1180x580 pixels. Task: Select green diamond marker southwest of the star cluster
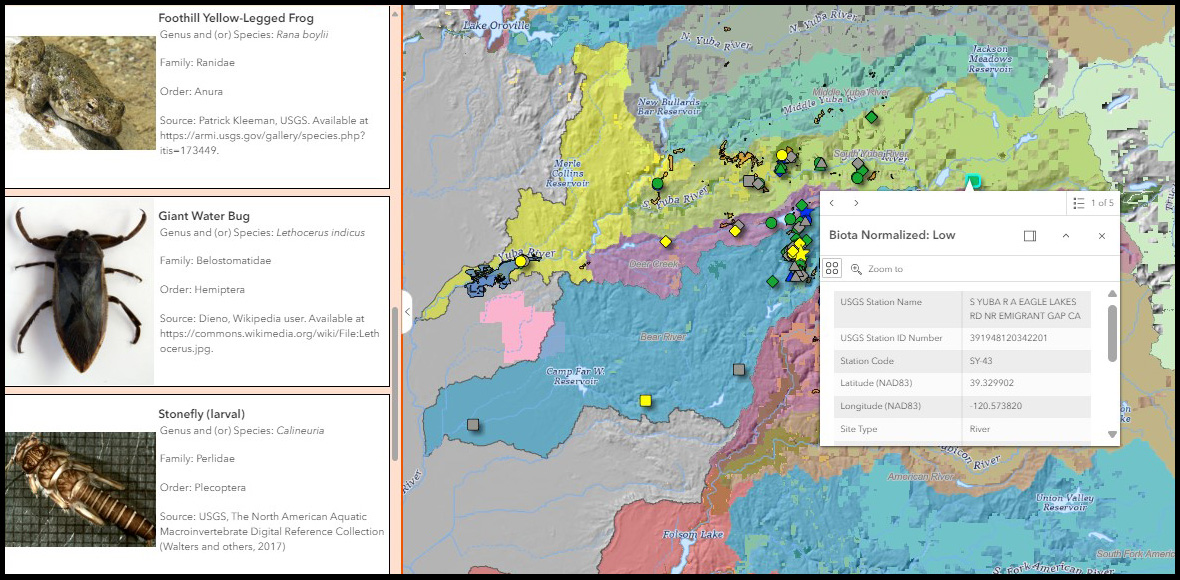click(772, 281)
